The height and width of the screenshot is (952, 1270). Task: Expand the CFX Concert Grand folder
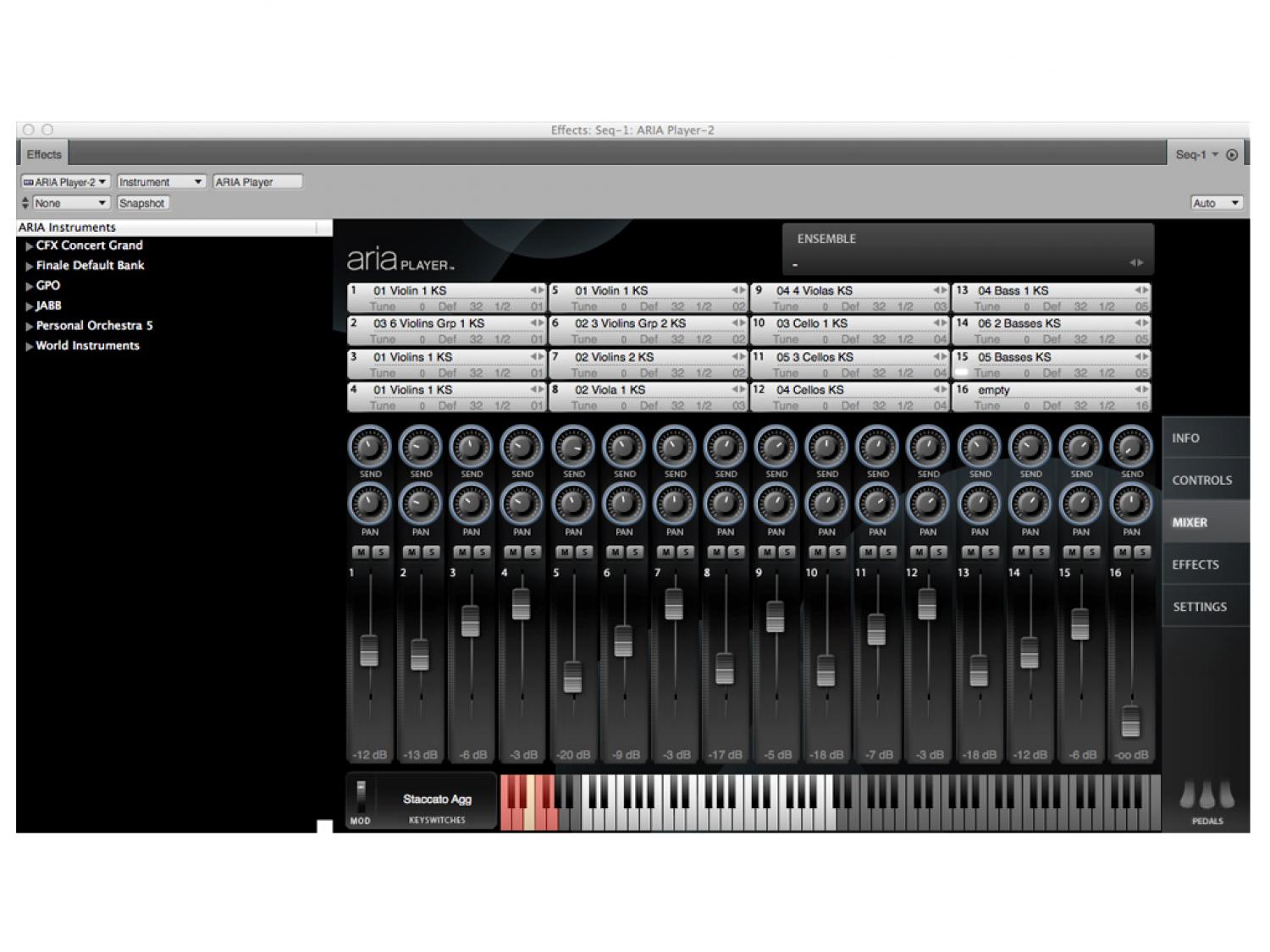point(30,246)
